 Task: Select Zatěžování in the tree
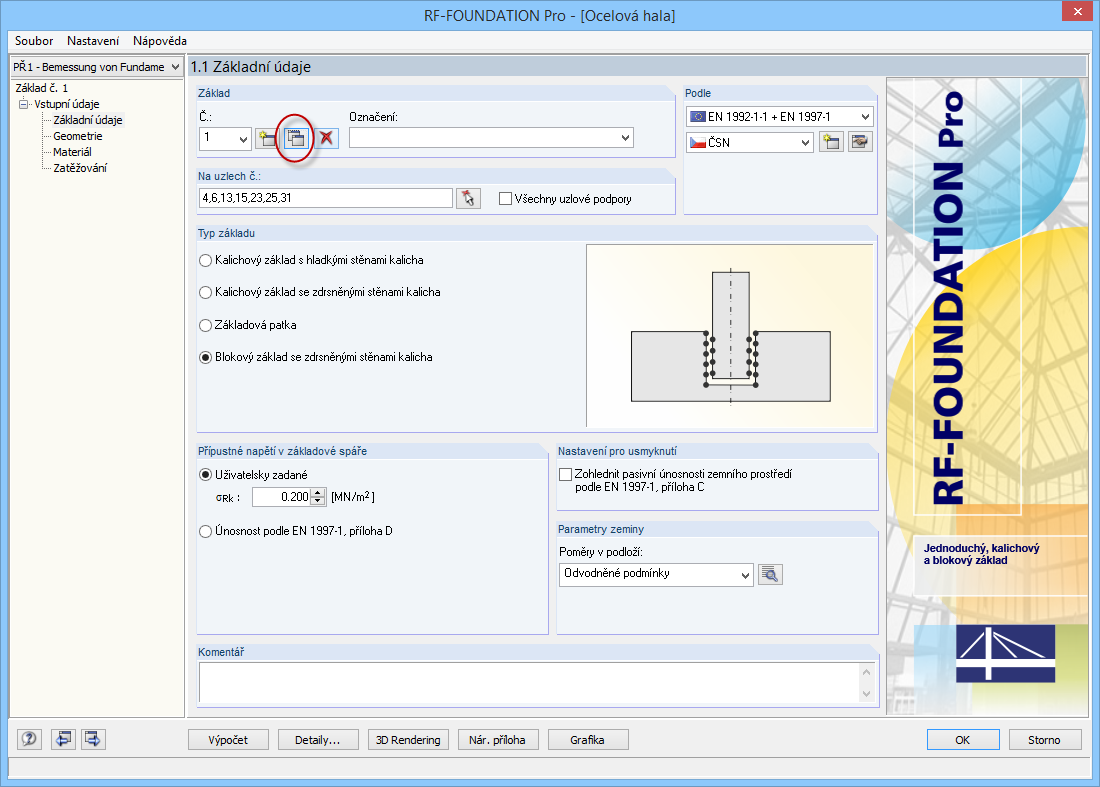[80, 168]
